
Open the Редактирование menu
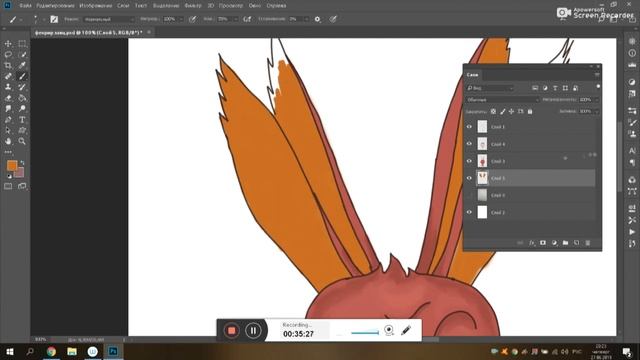click(x=56, y=6)
